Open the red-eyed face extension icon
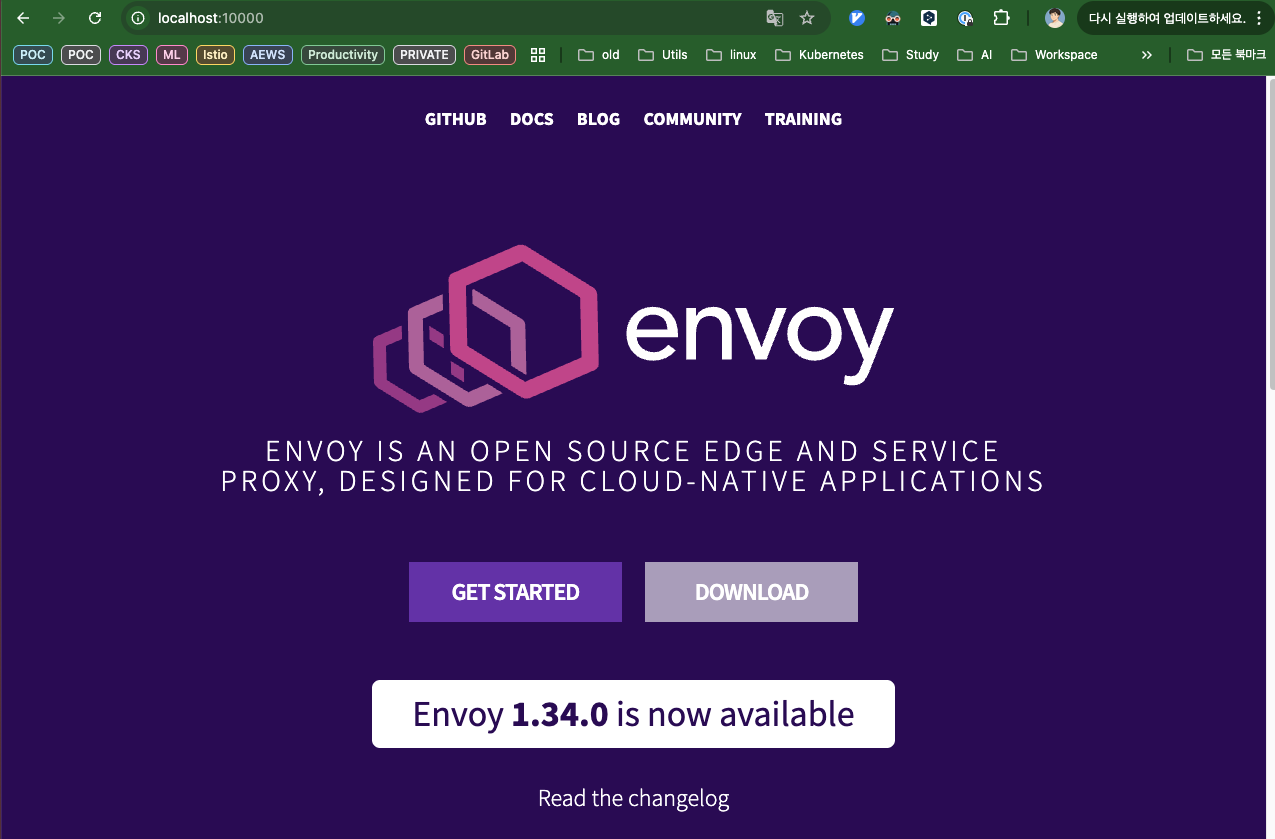 click(x=893, y=18)
